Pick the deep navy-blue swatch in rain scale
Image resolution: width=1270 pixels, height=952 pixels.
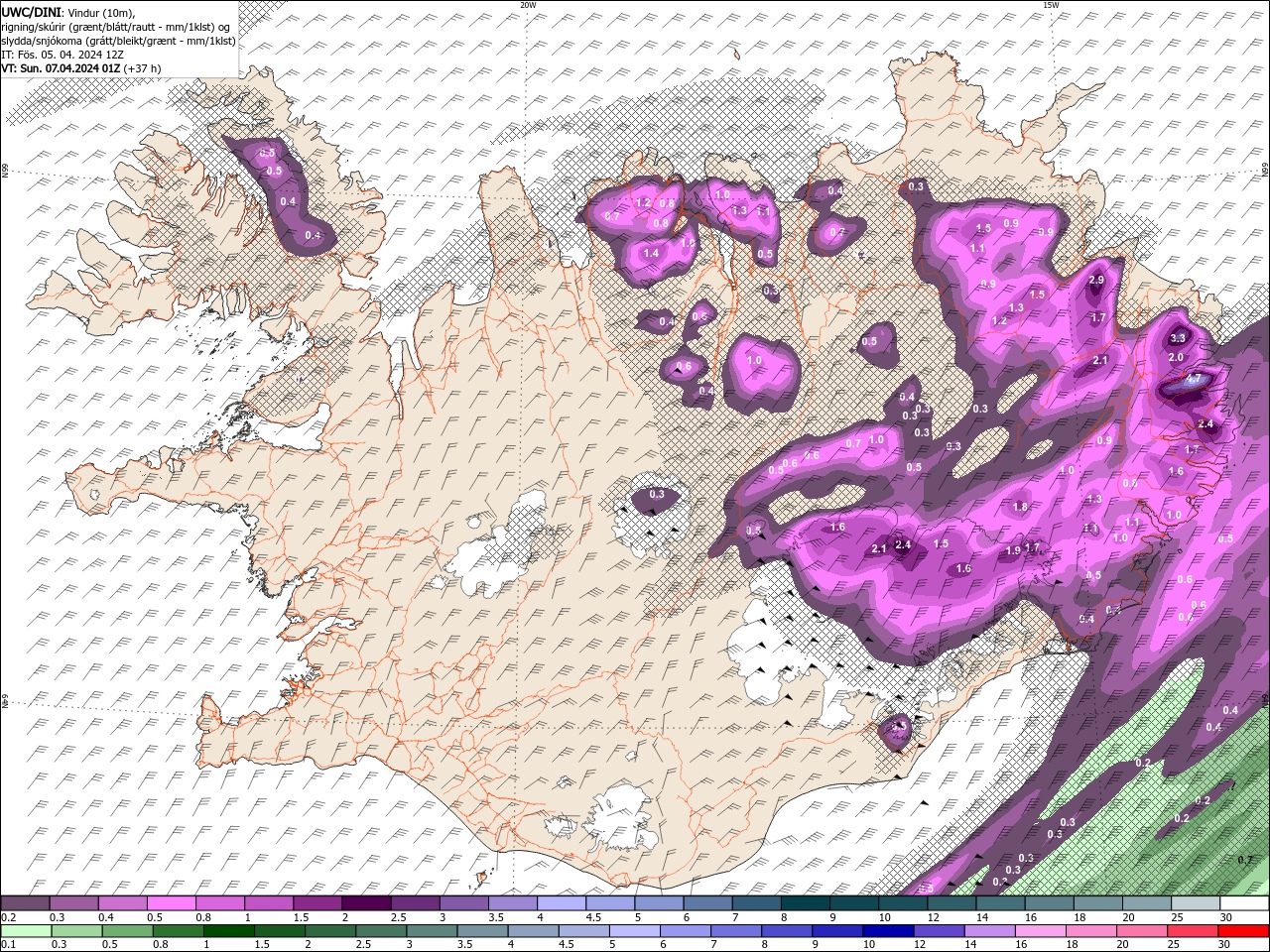point(888,931)
